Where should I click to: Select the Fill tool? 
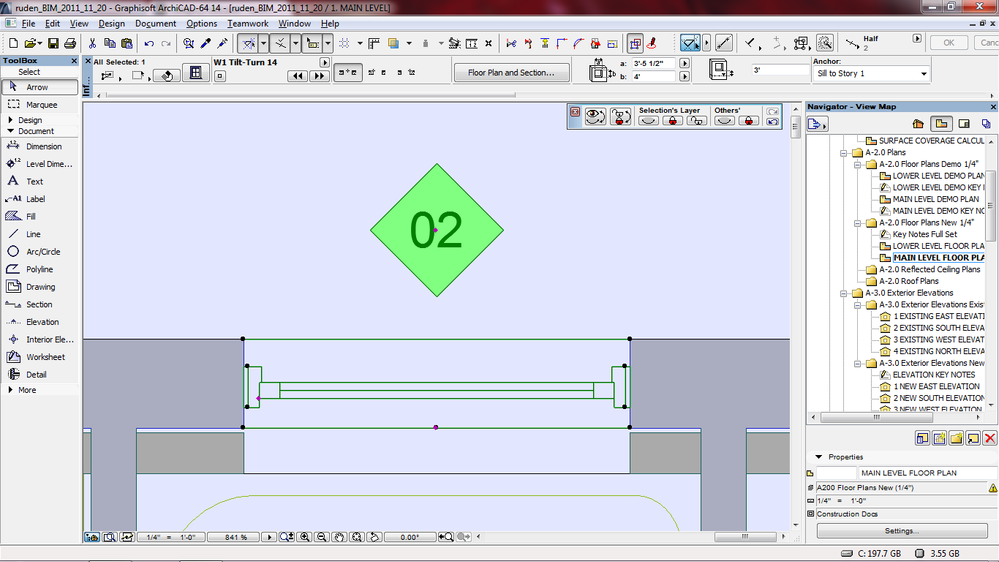(x=30, y=216)
